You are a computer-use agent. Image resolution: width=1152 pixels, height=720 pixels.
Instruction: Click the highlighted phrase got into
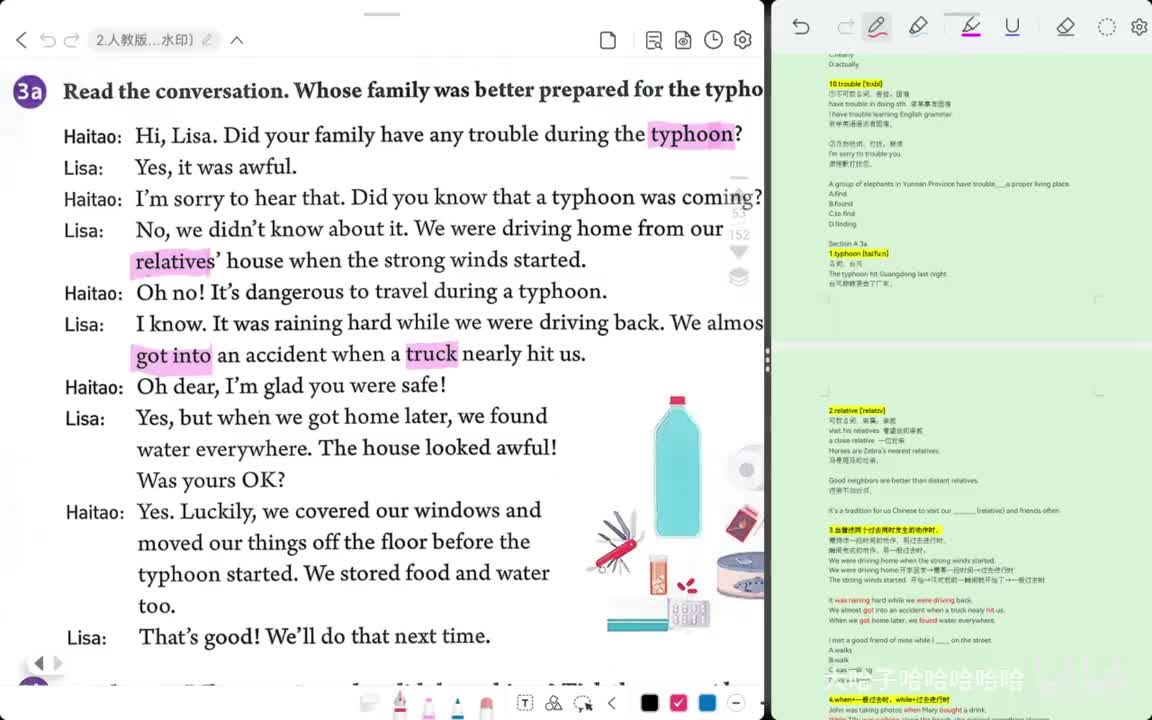click(173, 356)
